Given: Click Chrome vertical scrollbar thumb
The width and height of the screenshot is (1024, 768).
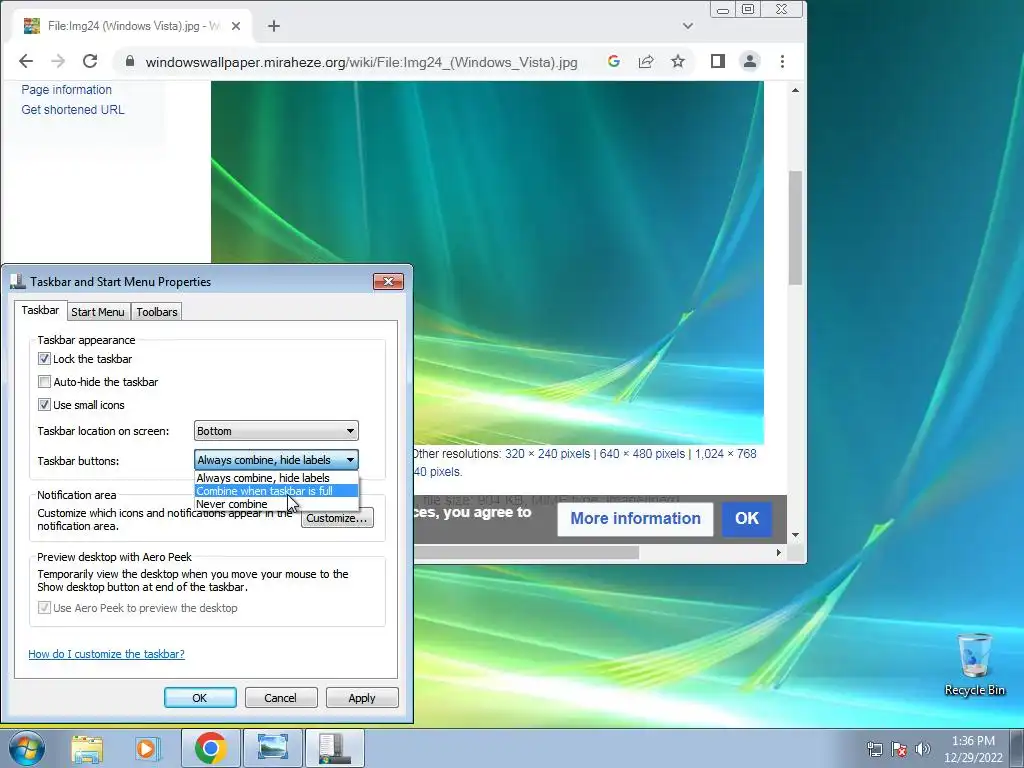Looking at the screenshot, I should (x=795, y=227).
